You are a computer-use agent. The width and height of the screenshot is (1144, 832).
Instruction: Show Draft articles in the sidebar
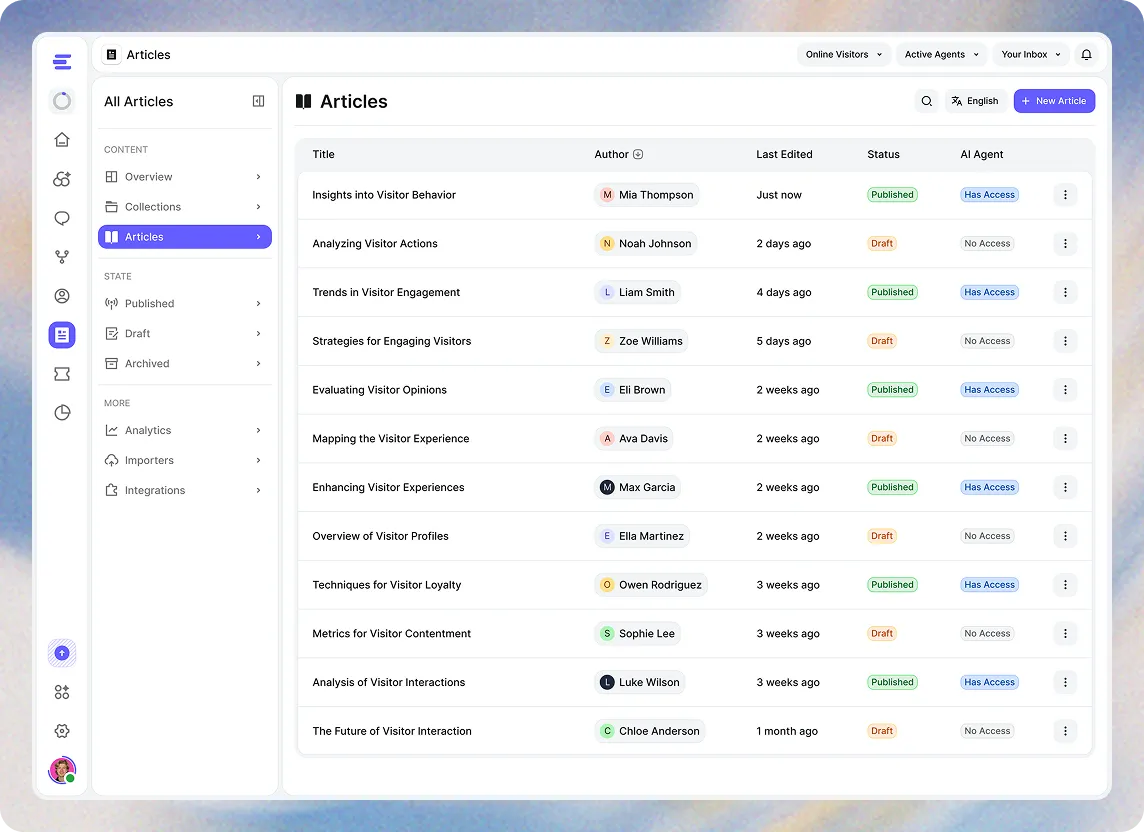click(x=185, y=334)
